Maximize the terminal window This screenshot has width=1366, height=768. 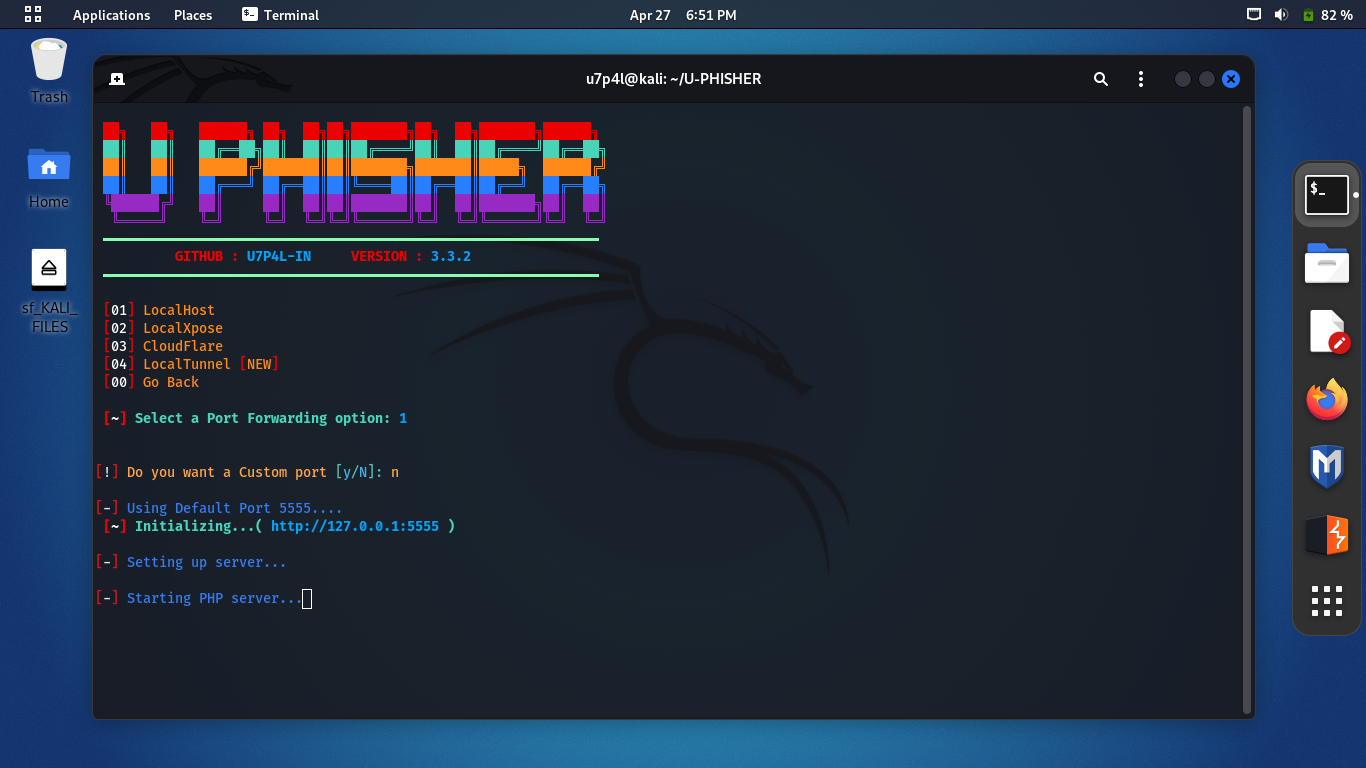coord(1207,79)
